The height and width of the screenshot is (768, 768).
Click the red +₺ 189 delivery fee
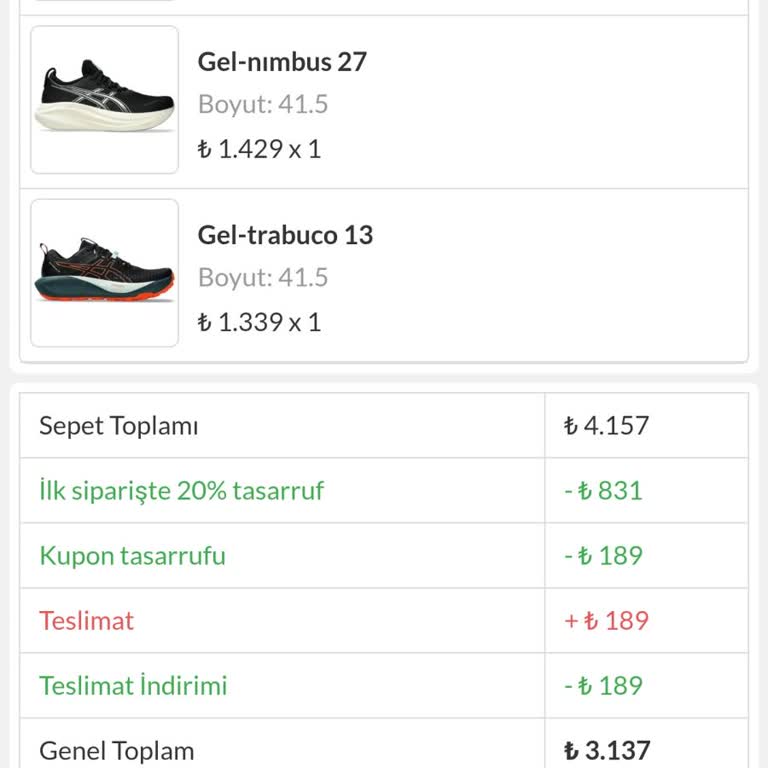[x=606, y=621]
